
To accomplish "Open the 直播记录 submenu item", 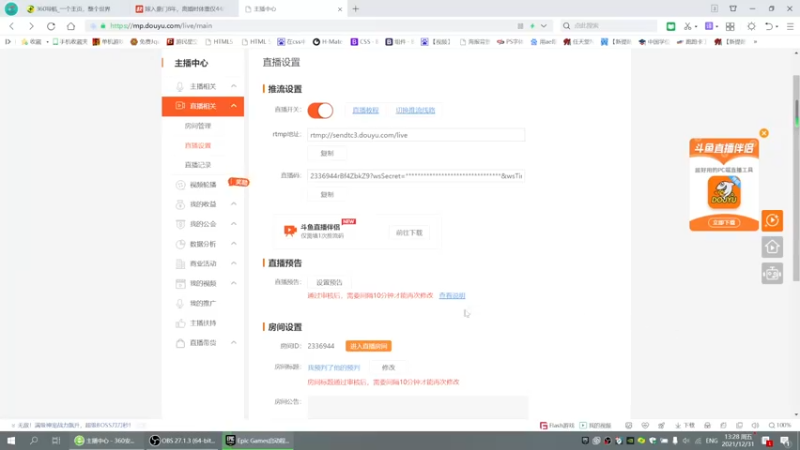I will pos(198,165).
